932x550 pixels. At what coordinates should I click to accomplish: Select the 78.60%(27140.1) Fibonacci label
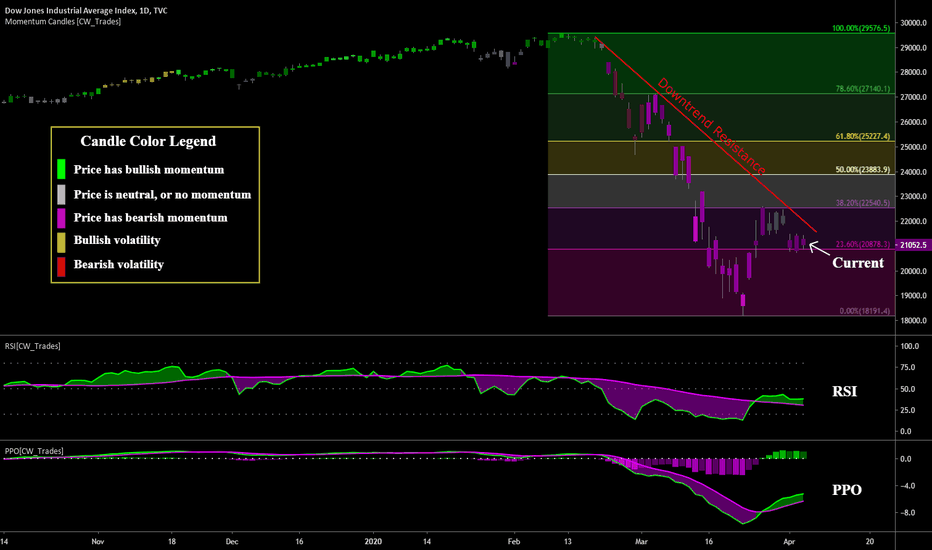[x=862, y=89]
